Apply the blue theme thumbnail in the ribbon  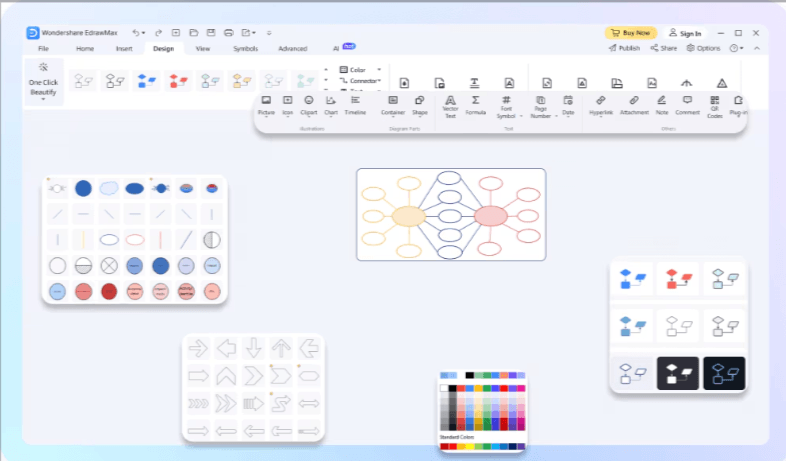(146, 81)
